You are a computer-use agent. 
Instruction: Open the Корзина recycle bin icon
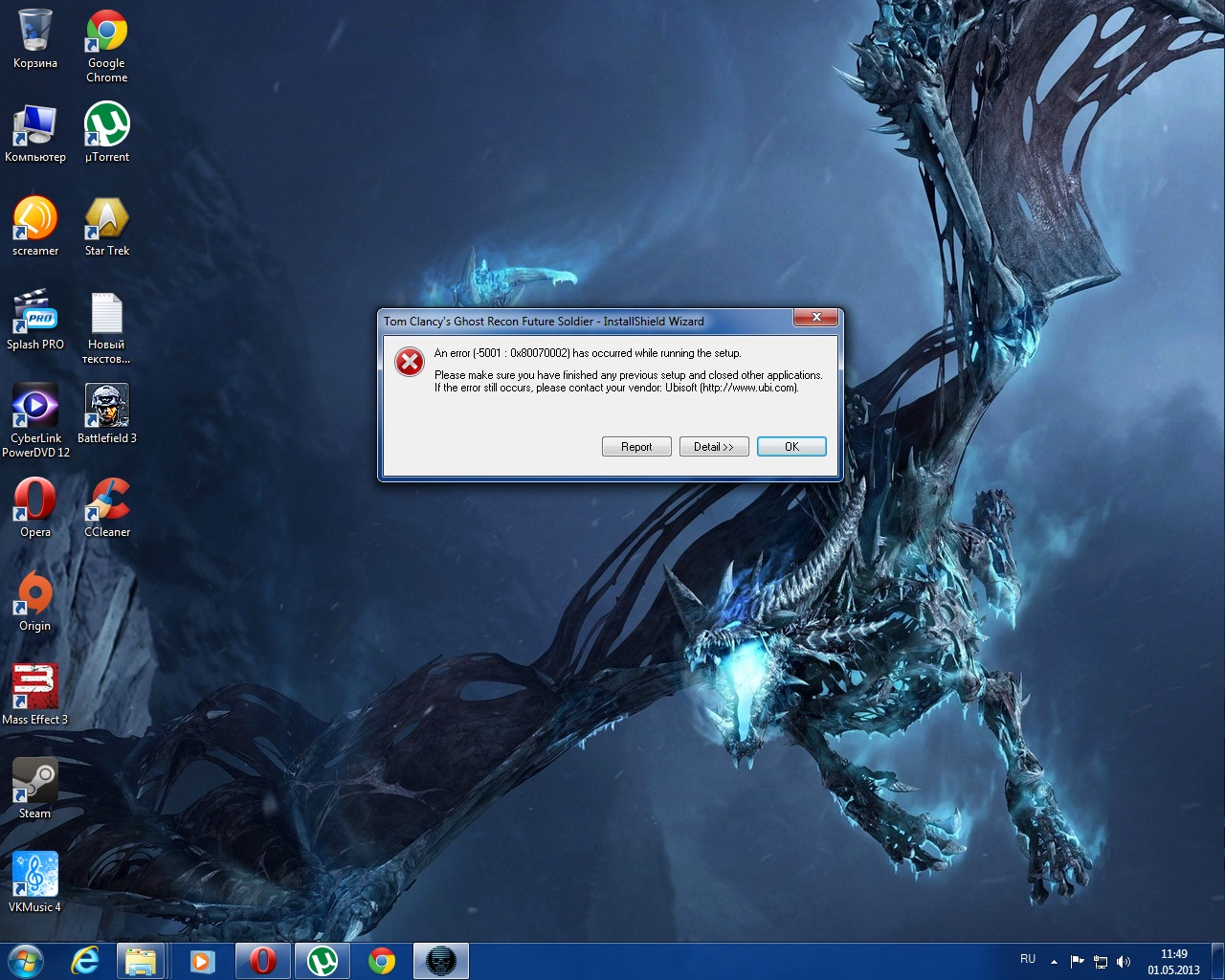(35, 40)
